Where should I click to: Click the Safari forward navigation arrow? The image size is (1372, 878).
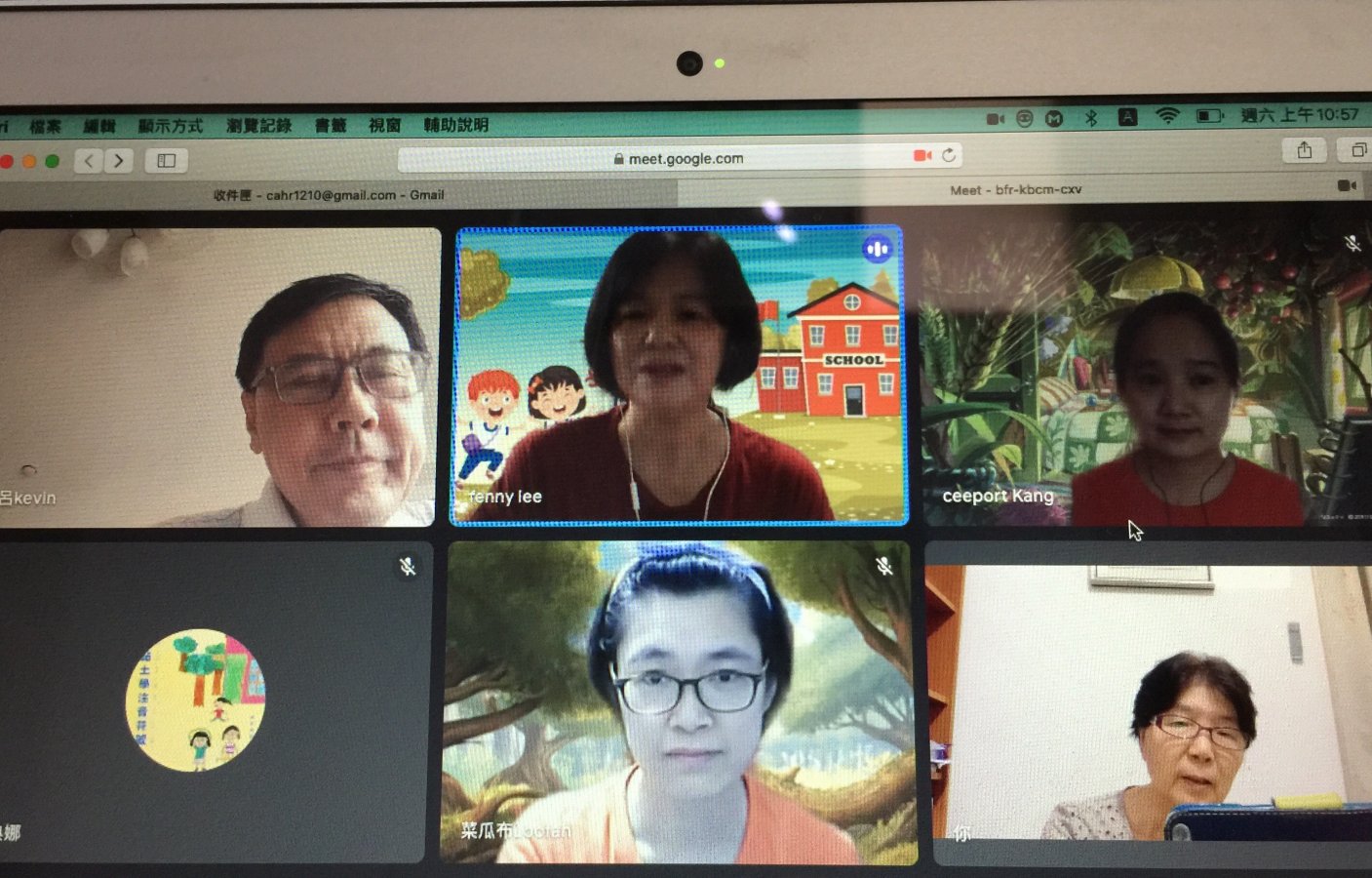coord(119,160)
